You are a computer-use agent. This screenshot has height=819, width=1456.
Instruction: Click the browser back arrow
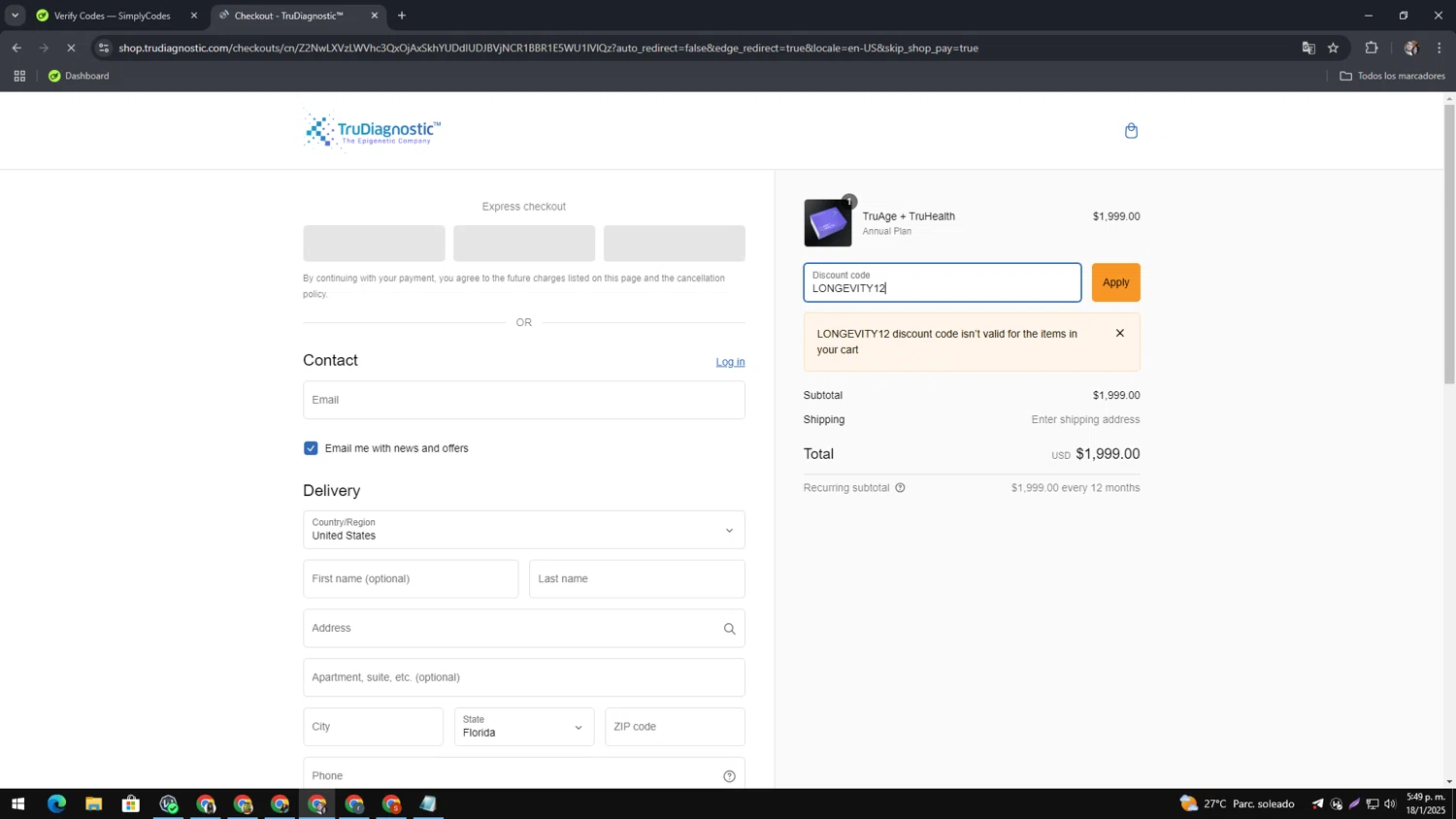click(x=17, y=48)
